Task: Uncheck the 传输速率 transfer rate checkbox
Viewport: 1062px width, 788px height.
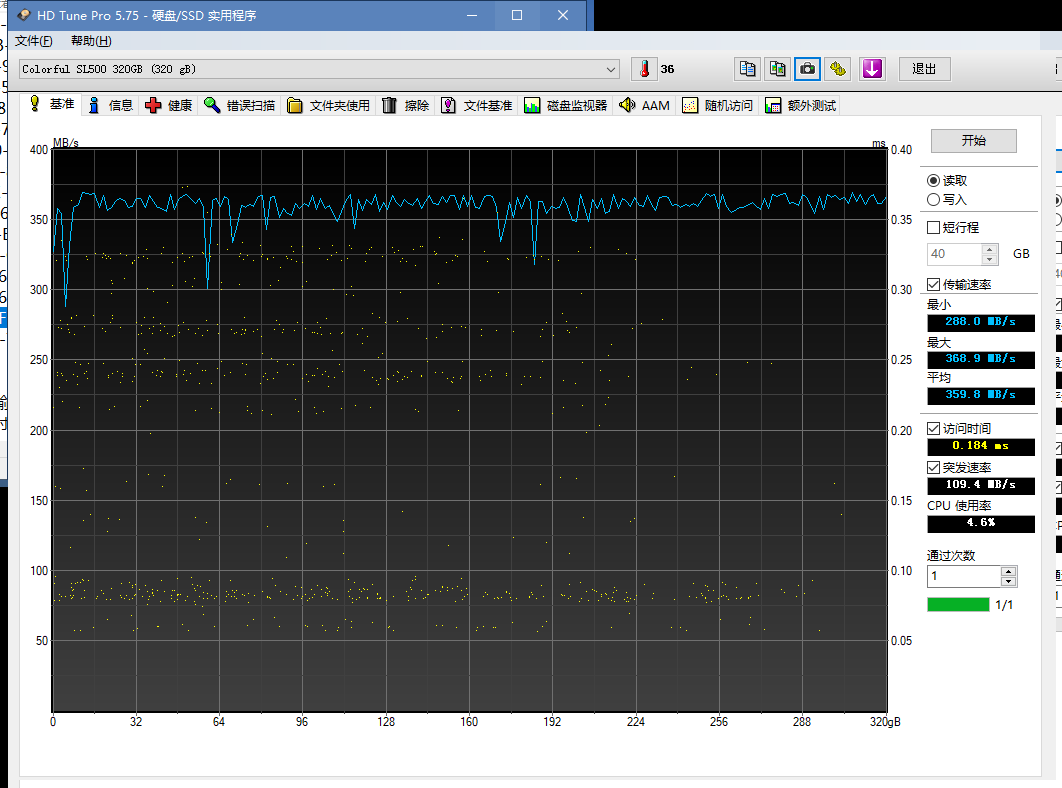Action: (x=933, y=285)
